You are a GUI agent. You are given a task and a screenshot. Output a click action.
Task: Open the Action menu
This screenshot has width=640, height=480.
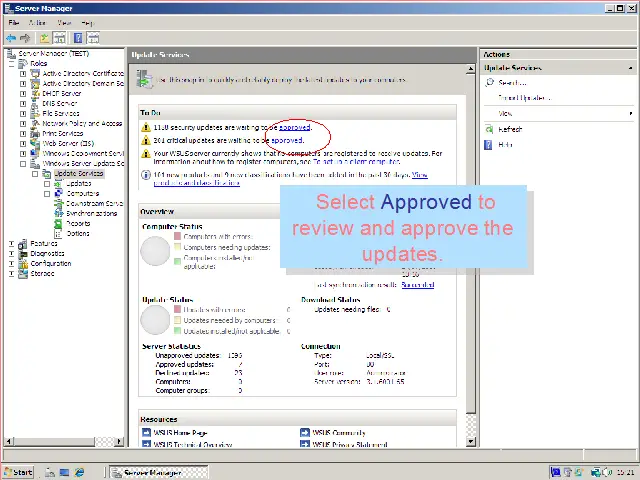pos(37,22)
